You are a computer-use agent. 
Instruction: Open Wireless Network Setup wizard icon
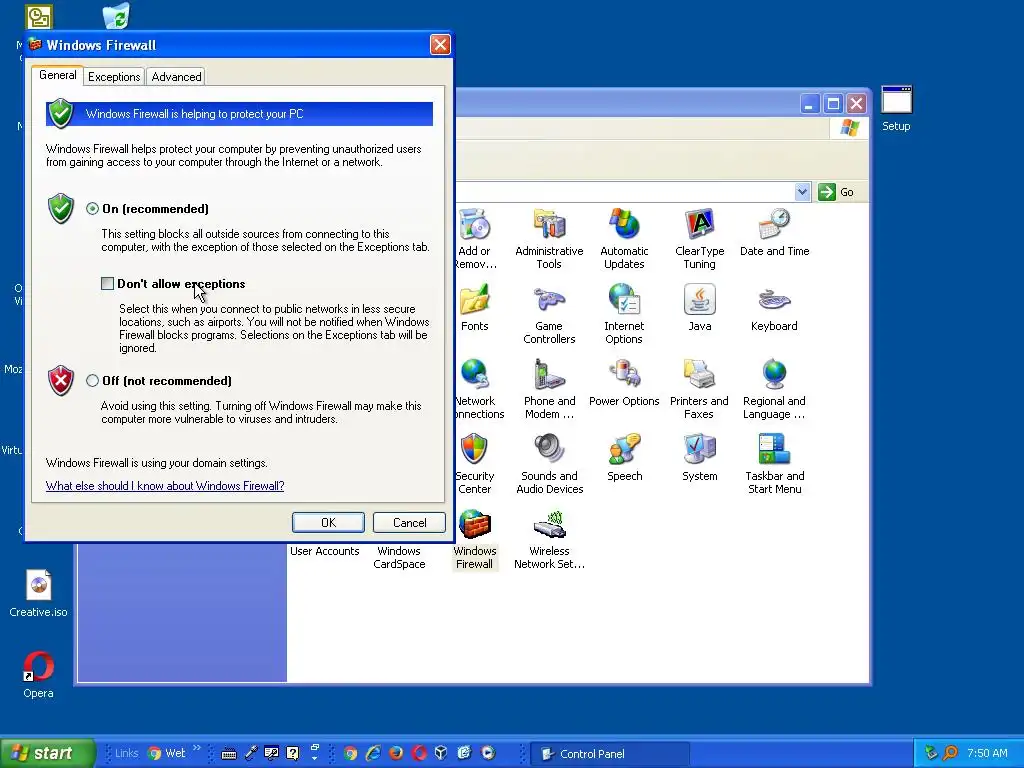point(549,539)
